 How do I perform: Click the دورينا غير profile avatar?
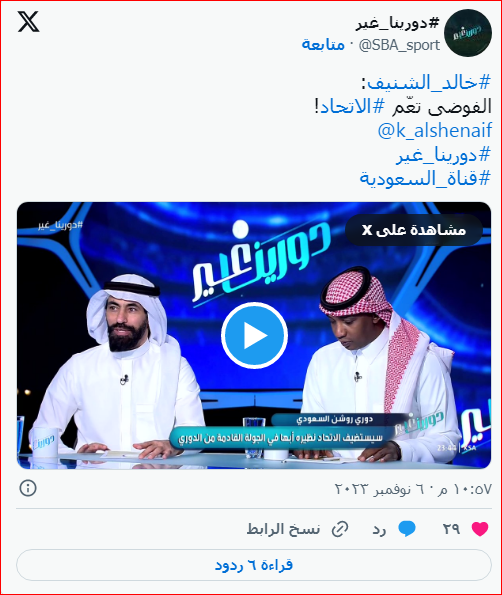[x=467, y=33]
